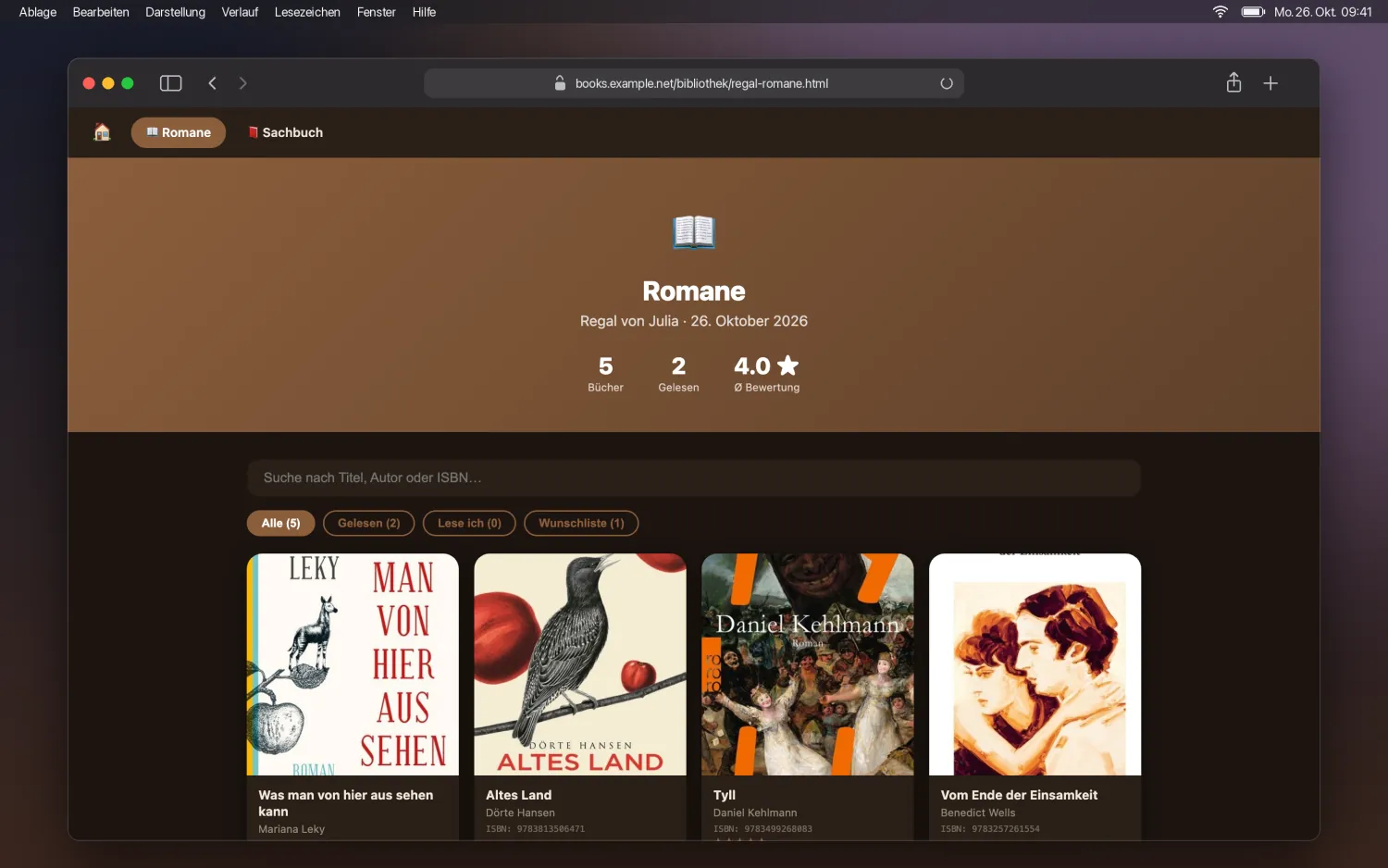Select the Romane shelf tab
The height and width of the screenshot is (868, 1388).
tap(179, 132)
